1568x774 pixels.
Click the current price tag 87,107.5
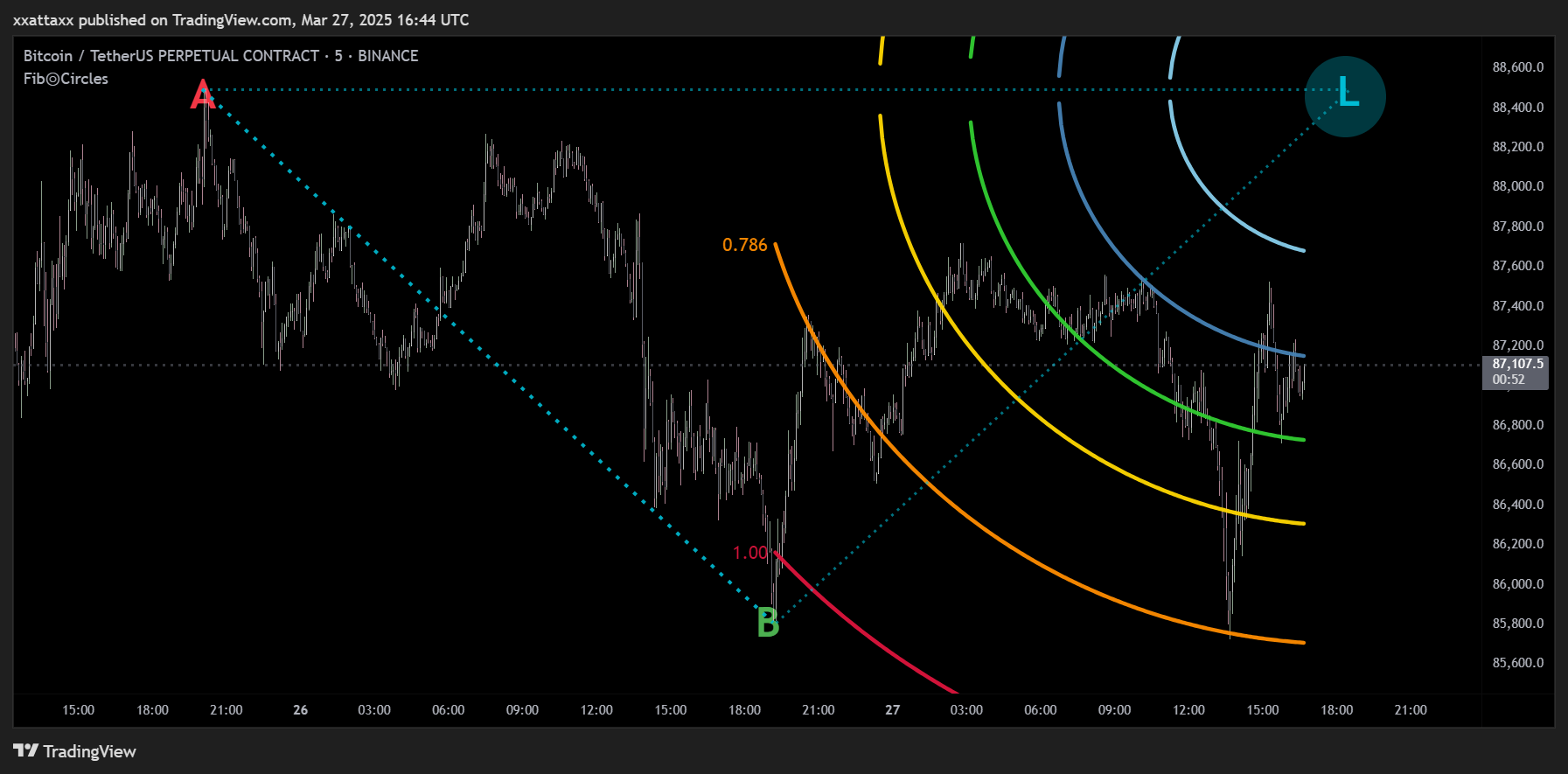[1516, 372]
